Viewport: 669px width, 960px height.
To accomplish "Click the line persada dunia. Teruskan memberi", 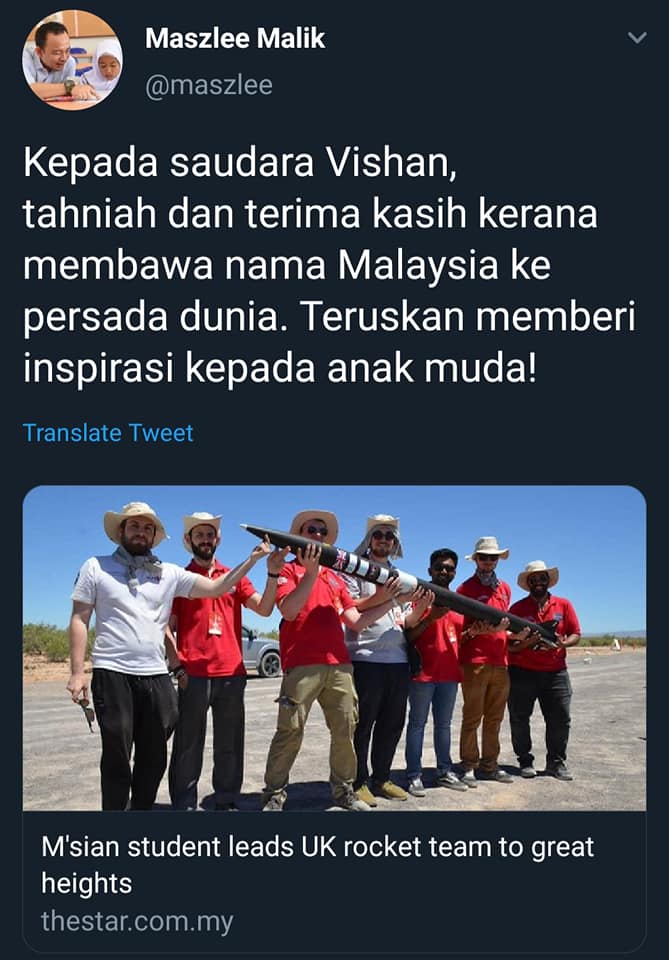I will (x=329, y=317).
